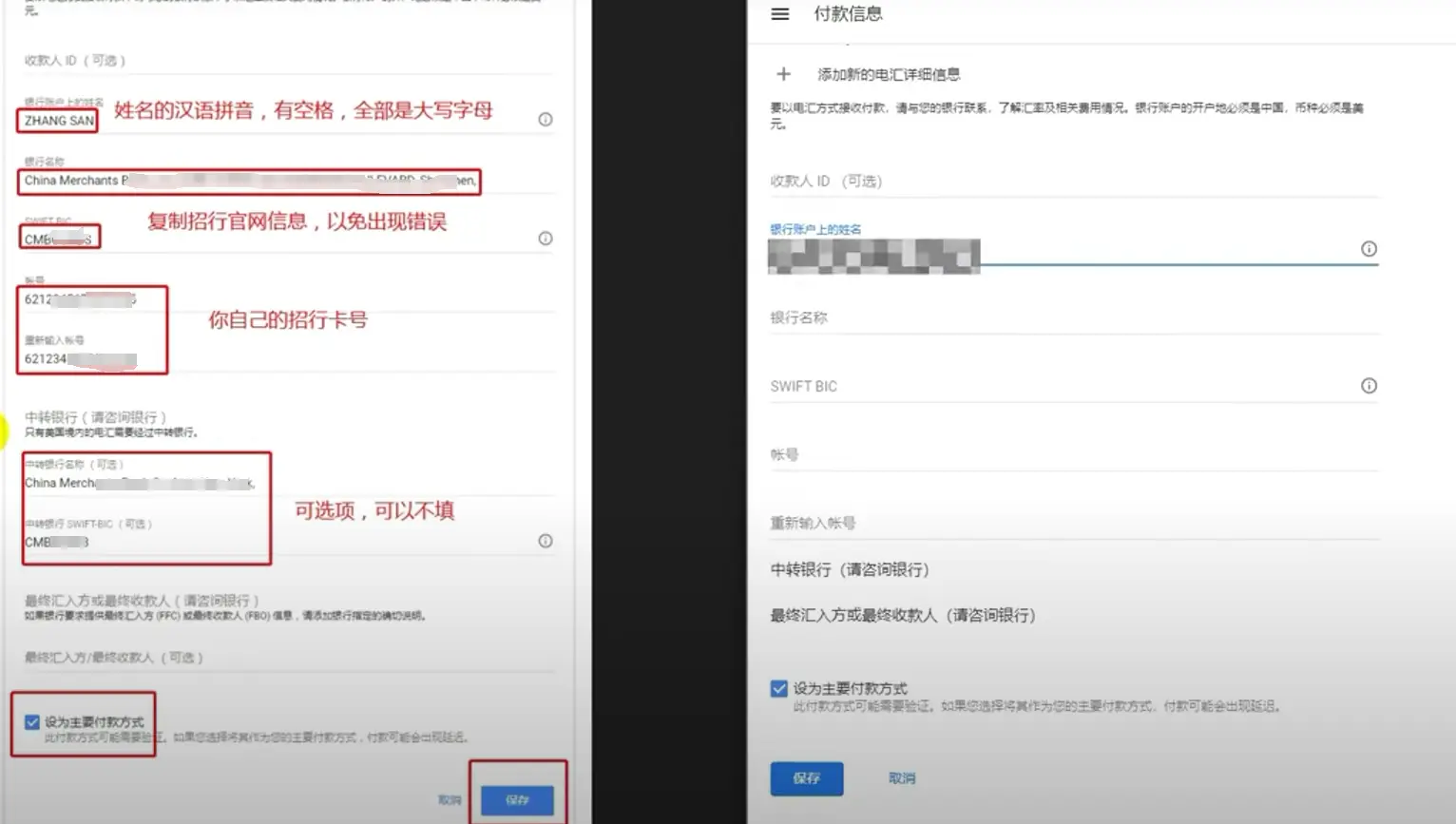The height and width of the screenshot is (824, 1456).
Task: Focus the 银行名称 field in right form
Action: (1074, 318)
